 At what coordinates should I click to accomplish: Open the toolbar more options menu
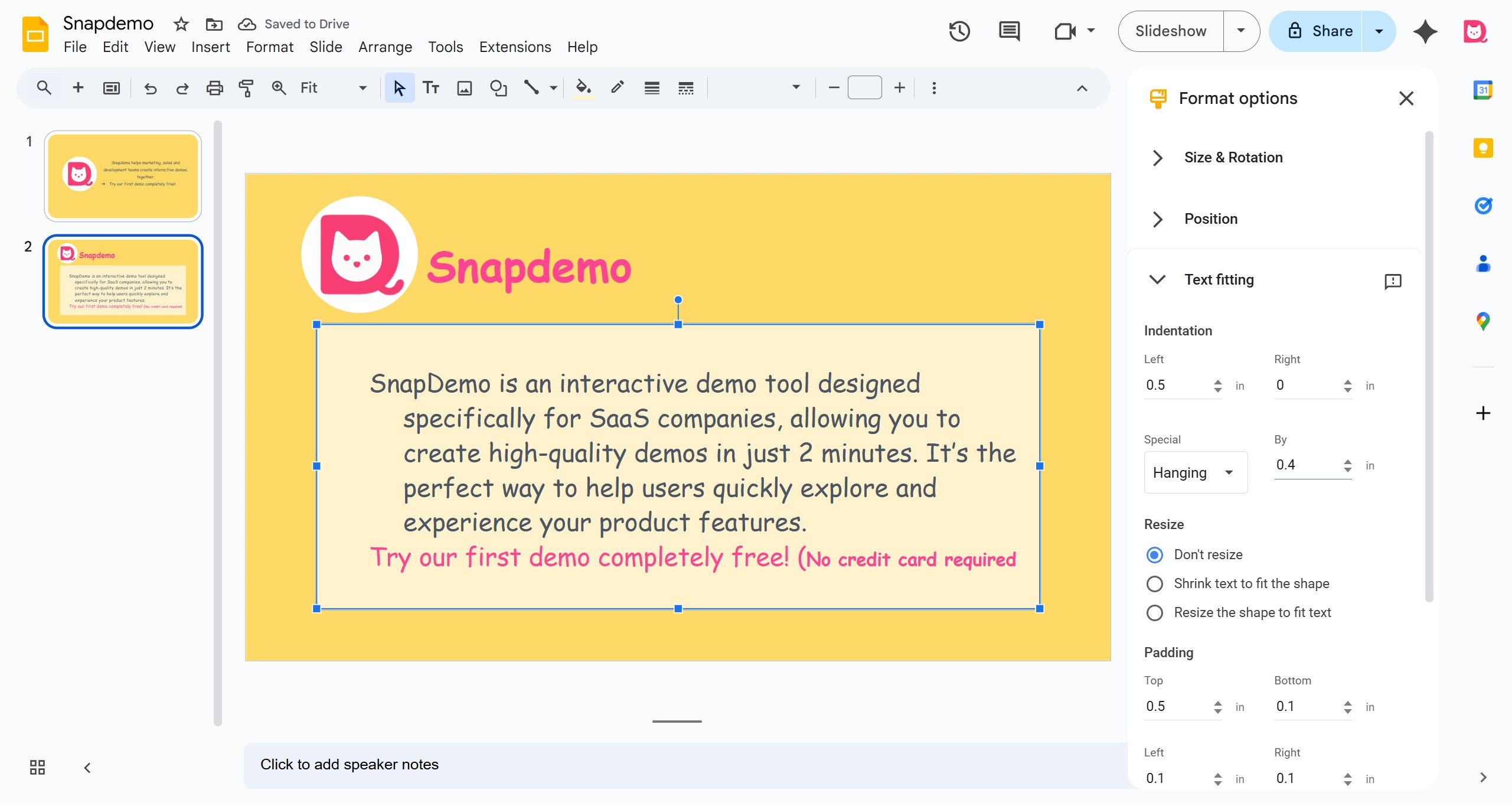pyautogui.click(x=934, y=88)
